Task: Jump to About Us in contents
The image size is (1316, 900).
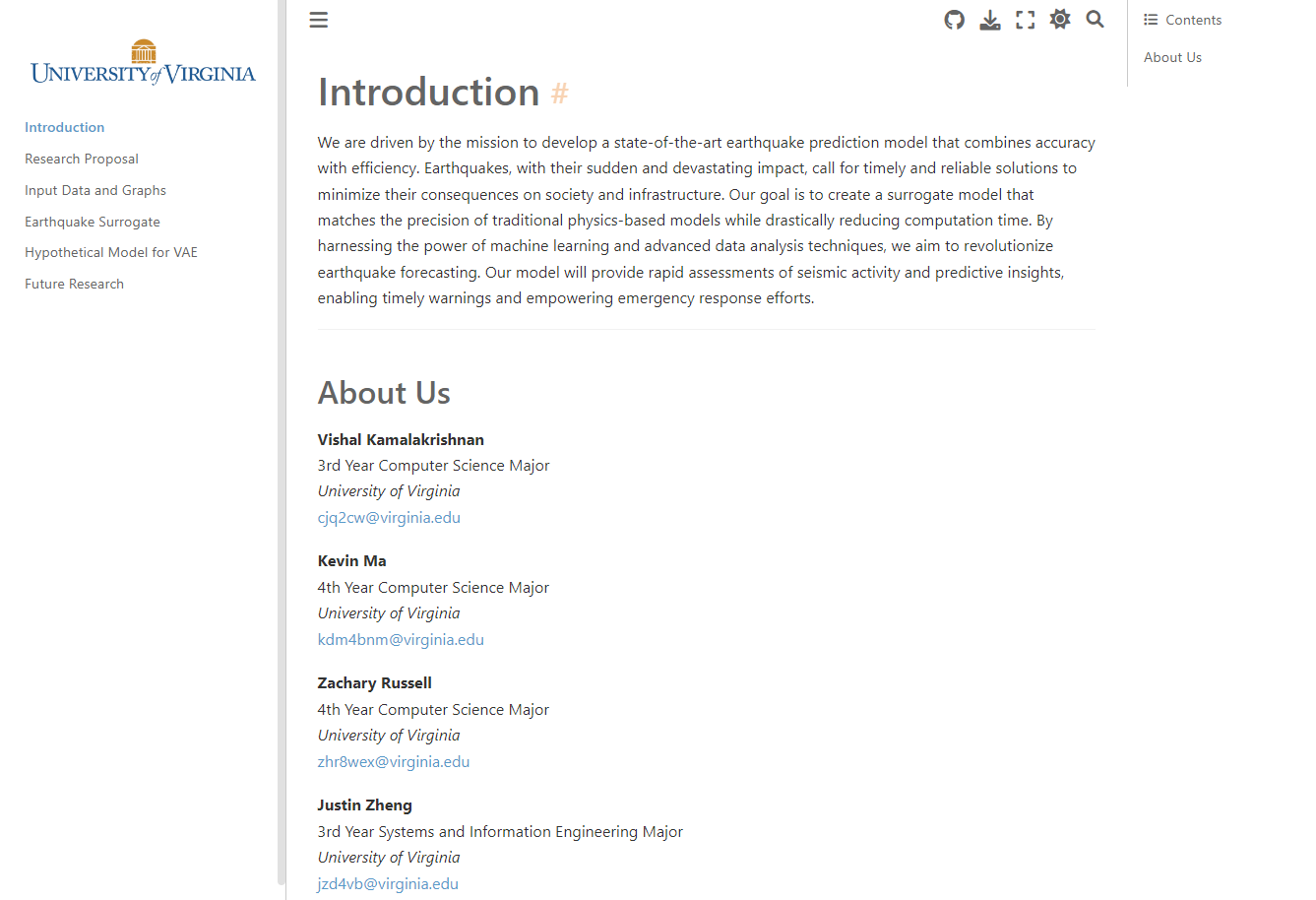Action: click(1172, 57)
